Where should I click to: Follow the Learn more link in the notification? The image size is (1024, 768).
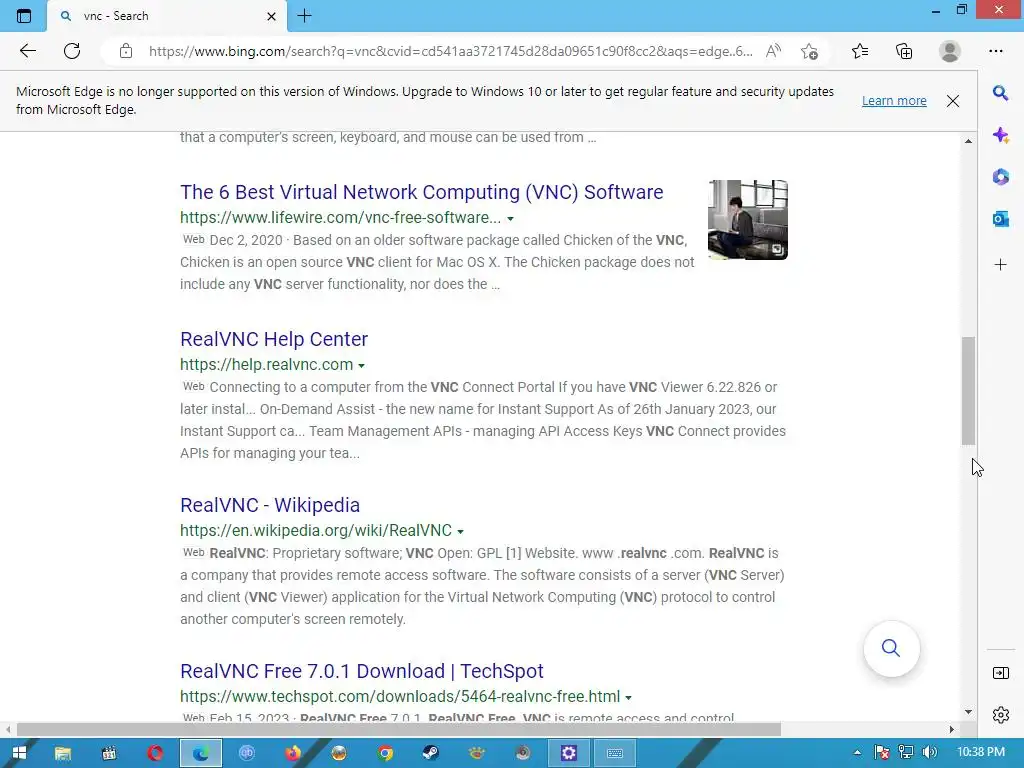pos(894,101)
